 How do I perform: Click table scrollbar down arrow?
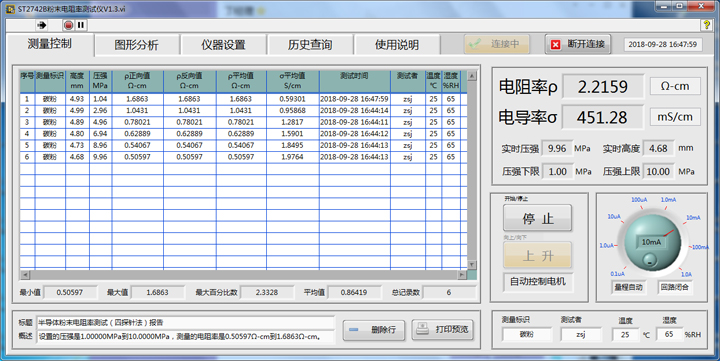(472, 265)
